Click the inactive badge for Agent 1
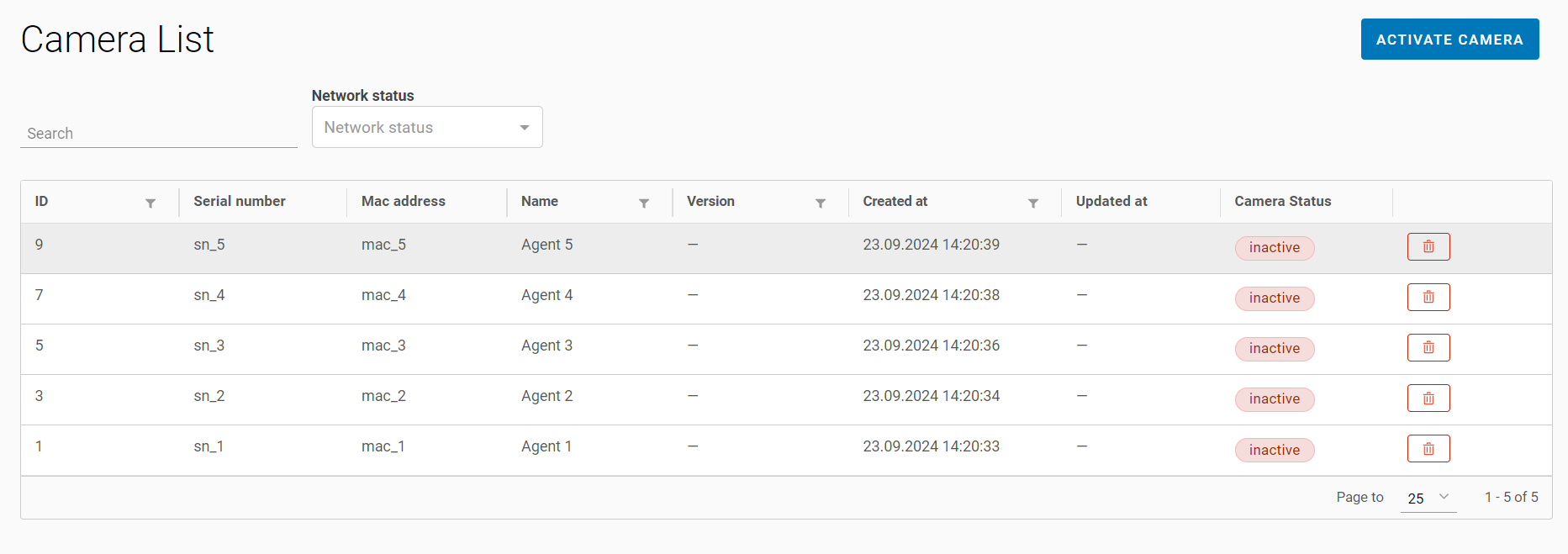Image resolution: width=1568 pixels, height=554 pixels. point(1274,450)
